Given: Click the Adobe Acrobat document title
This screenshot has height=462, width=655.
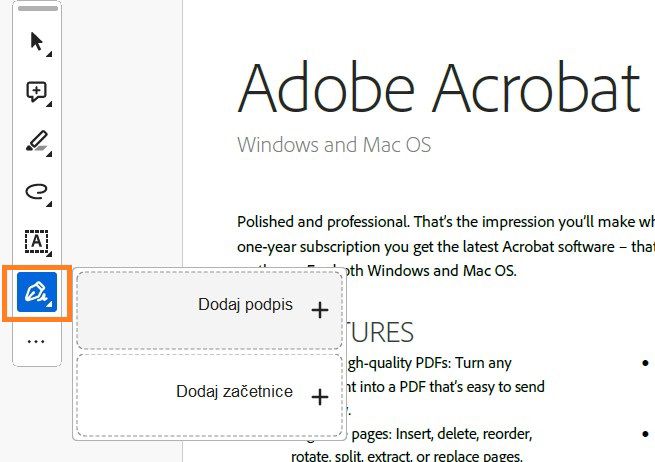Looking at the screenshot, I should [438, 88].
